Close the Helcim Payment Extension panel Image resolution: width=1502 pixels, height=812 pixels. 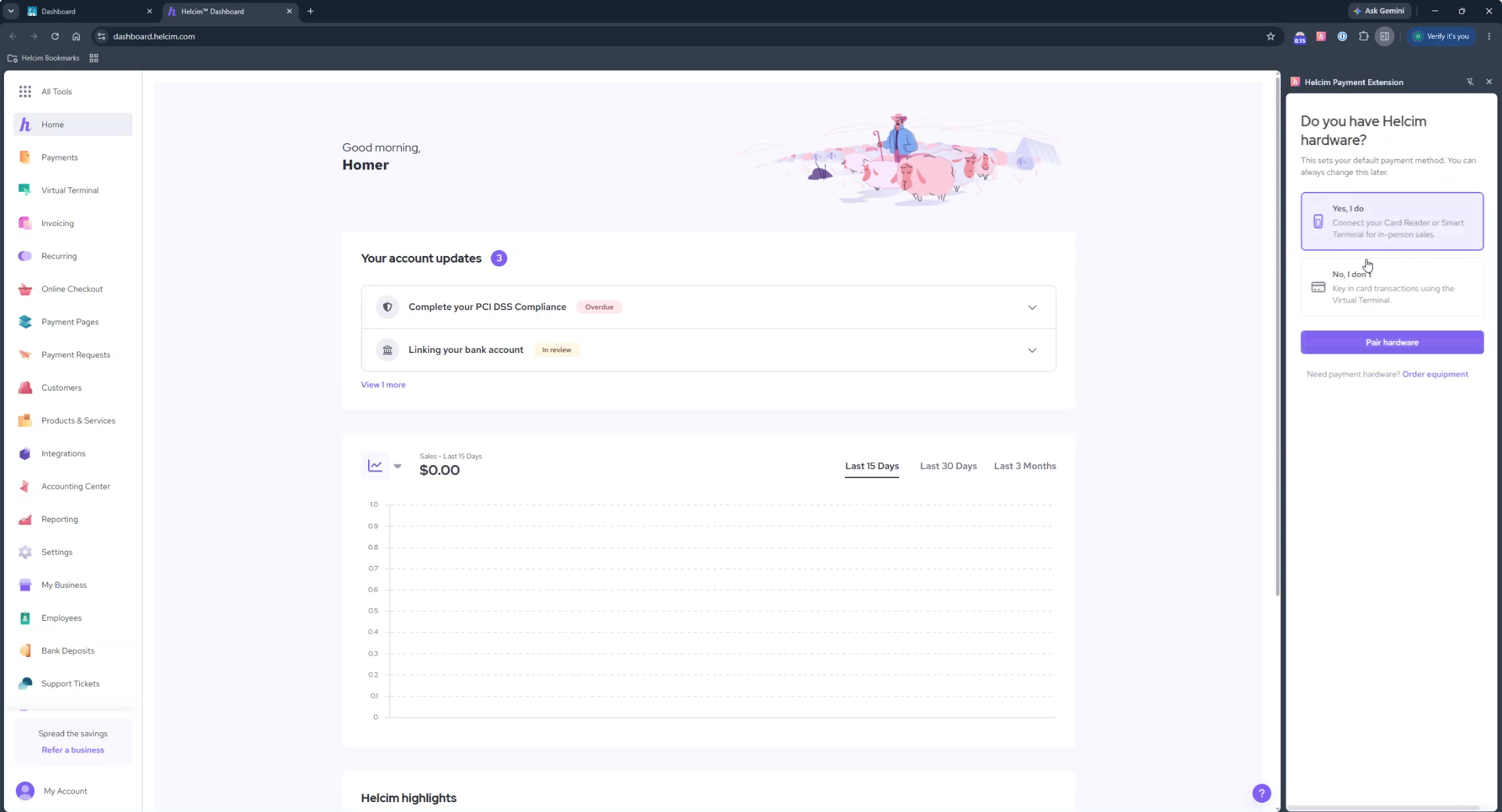1489,82
